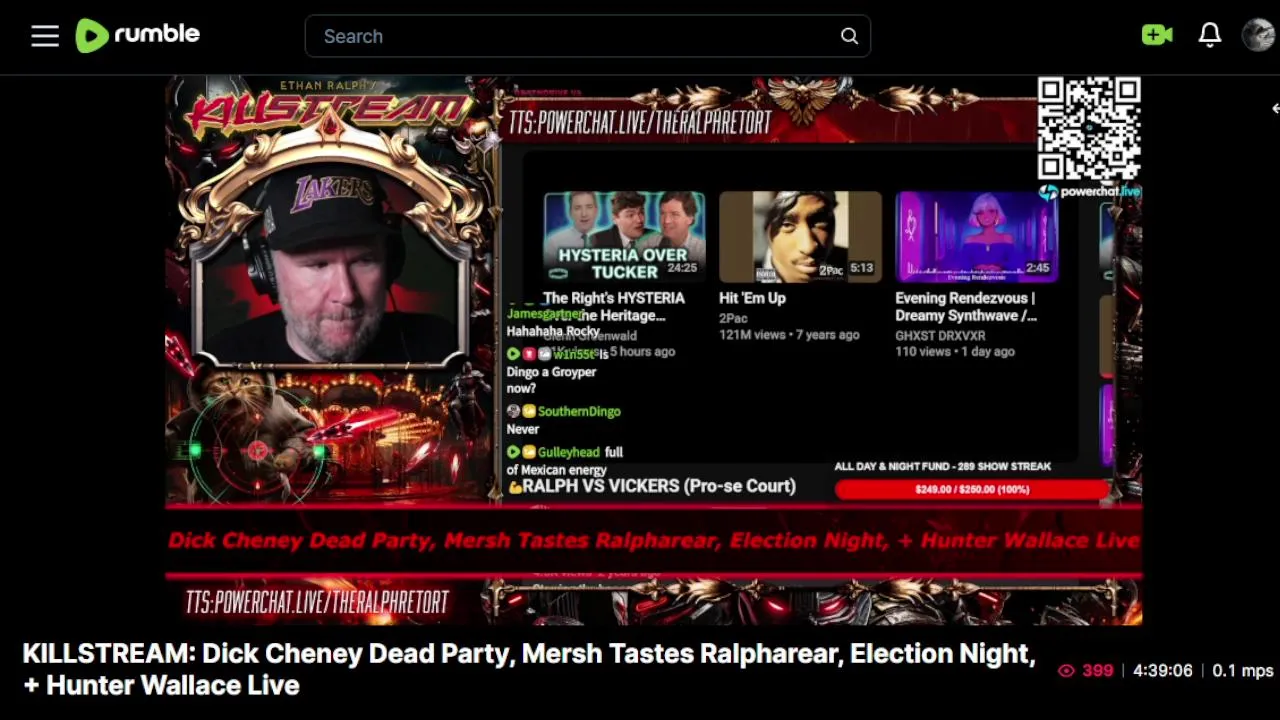Click the bottom TTS:POWERCHAT.LIVE/THERALPHRETORT banner
1280x720 pixels.
point(317,601)
